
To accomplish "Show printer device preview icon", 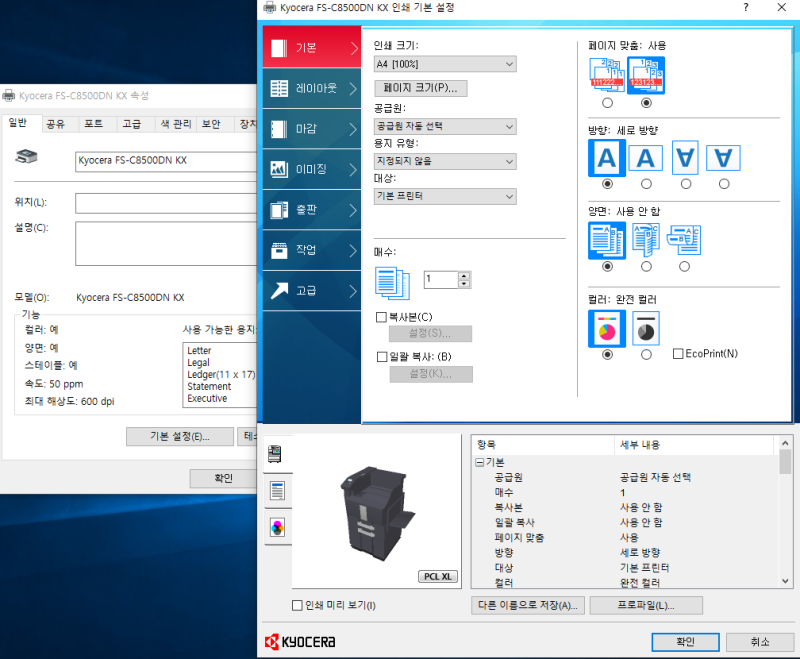I will (x=275, y=453).
